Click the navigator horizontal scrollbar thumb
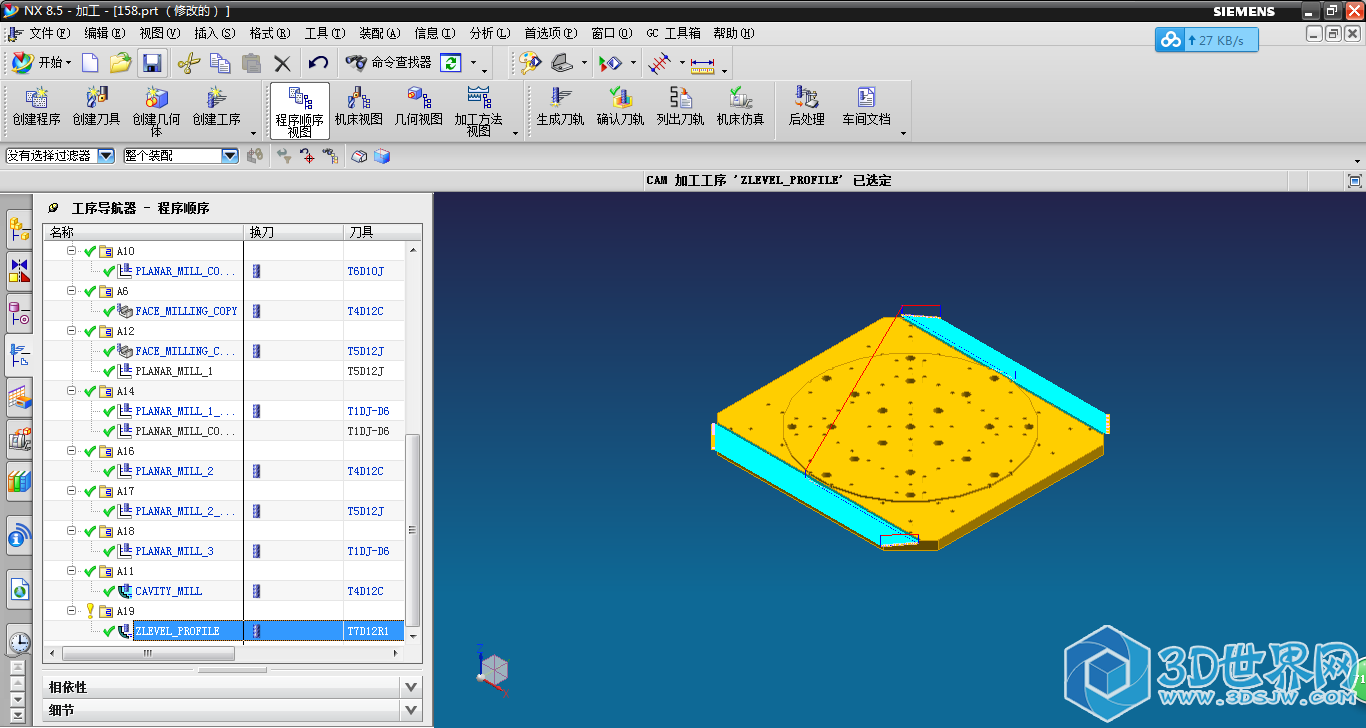 coord(148,653)
